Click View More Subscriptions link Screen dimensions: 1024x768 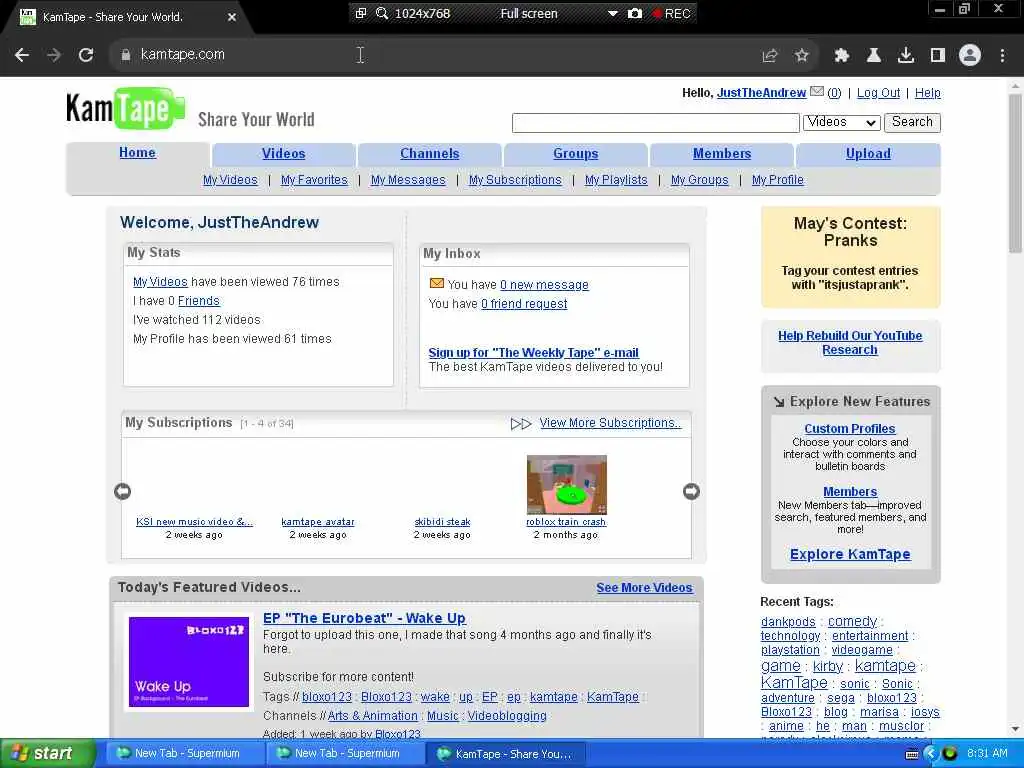click(x=610, y=423)
